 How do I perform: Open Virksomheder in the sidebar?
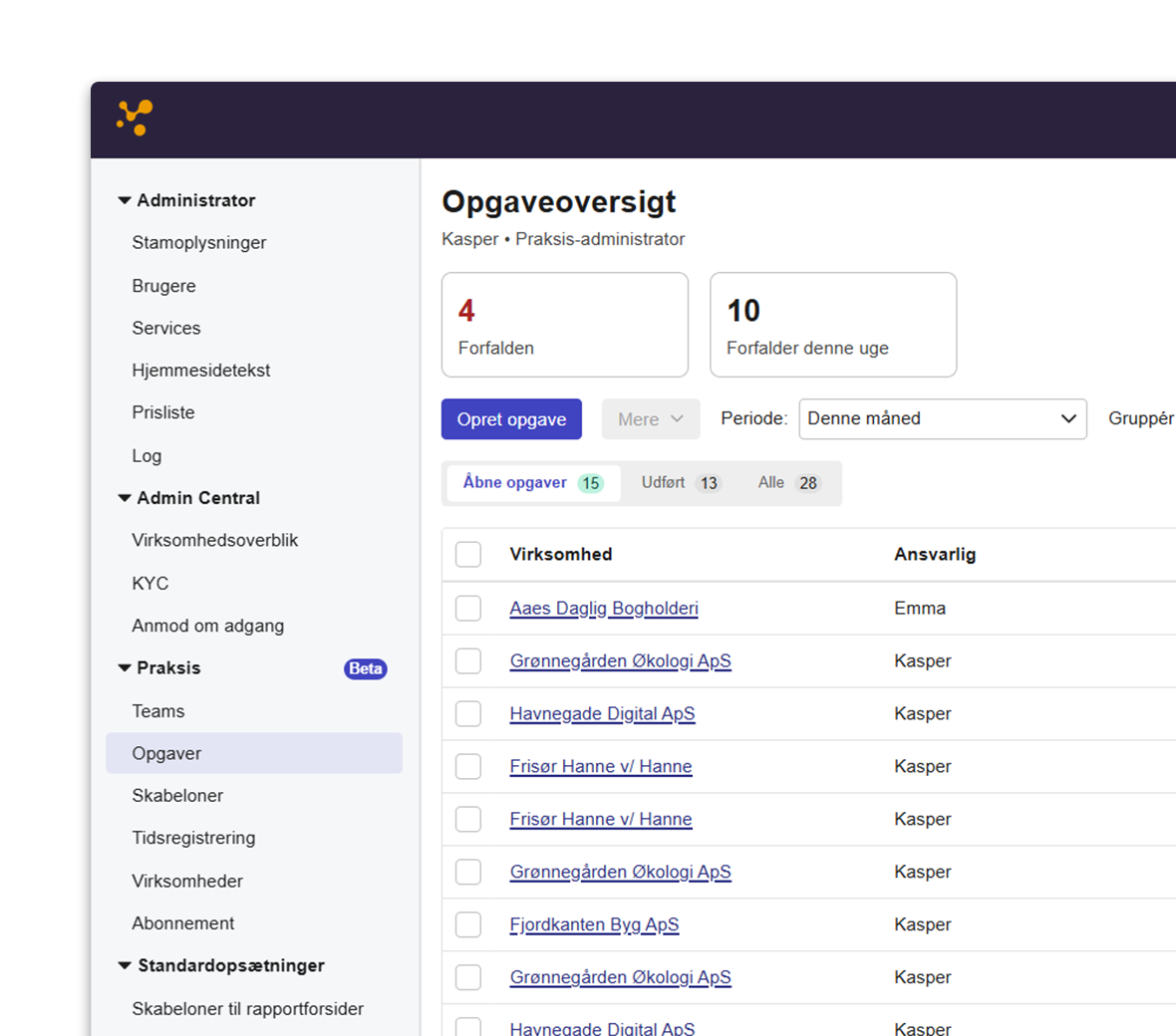point(186,881)
